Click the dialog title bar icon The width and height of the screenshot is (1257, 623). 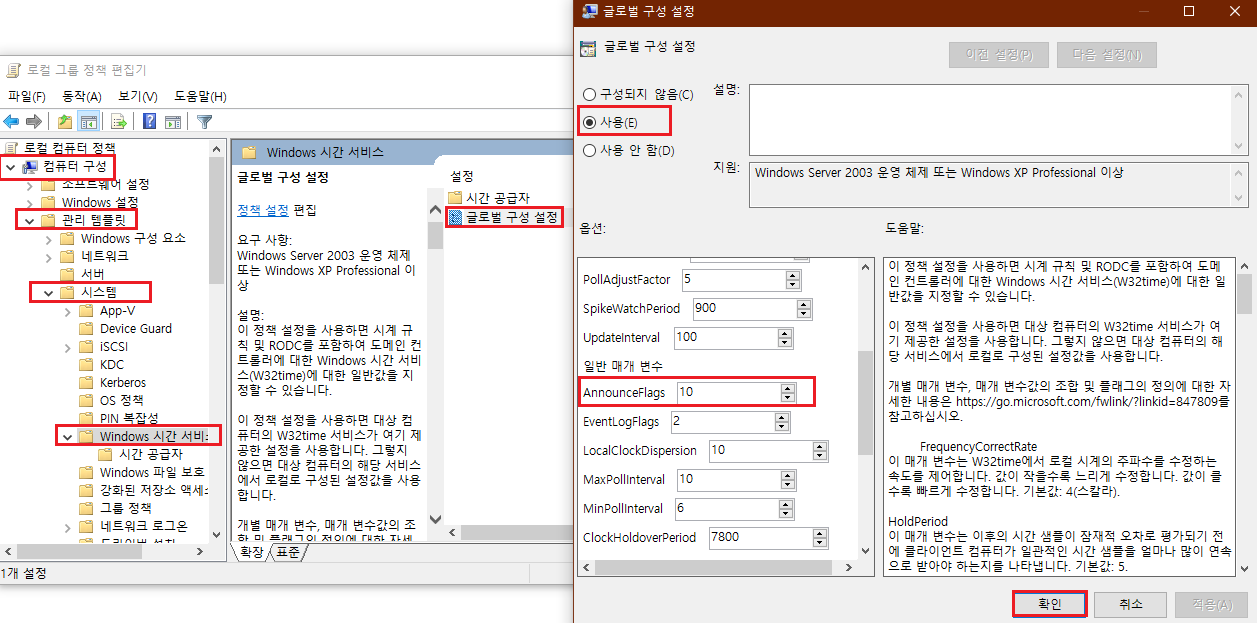tap(590, 11)
